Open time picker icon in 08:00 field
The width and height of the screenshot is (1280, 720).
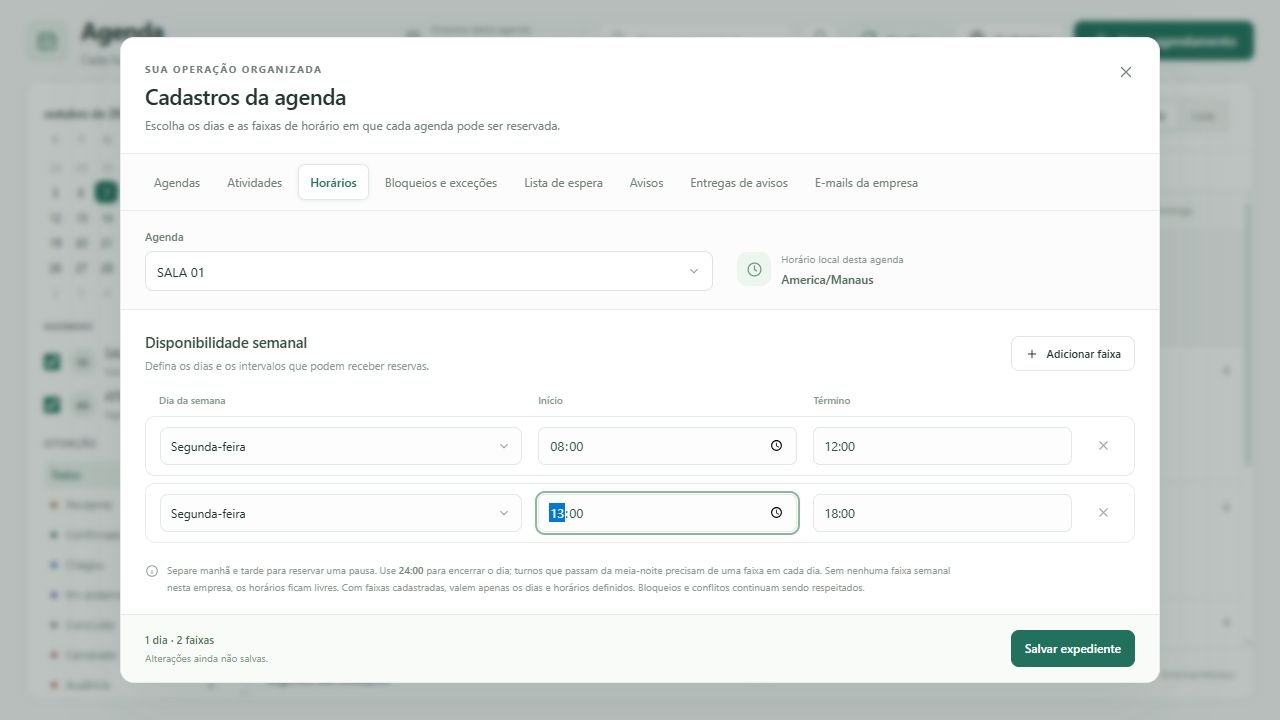[776, 446]
